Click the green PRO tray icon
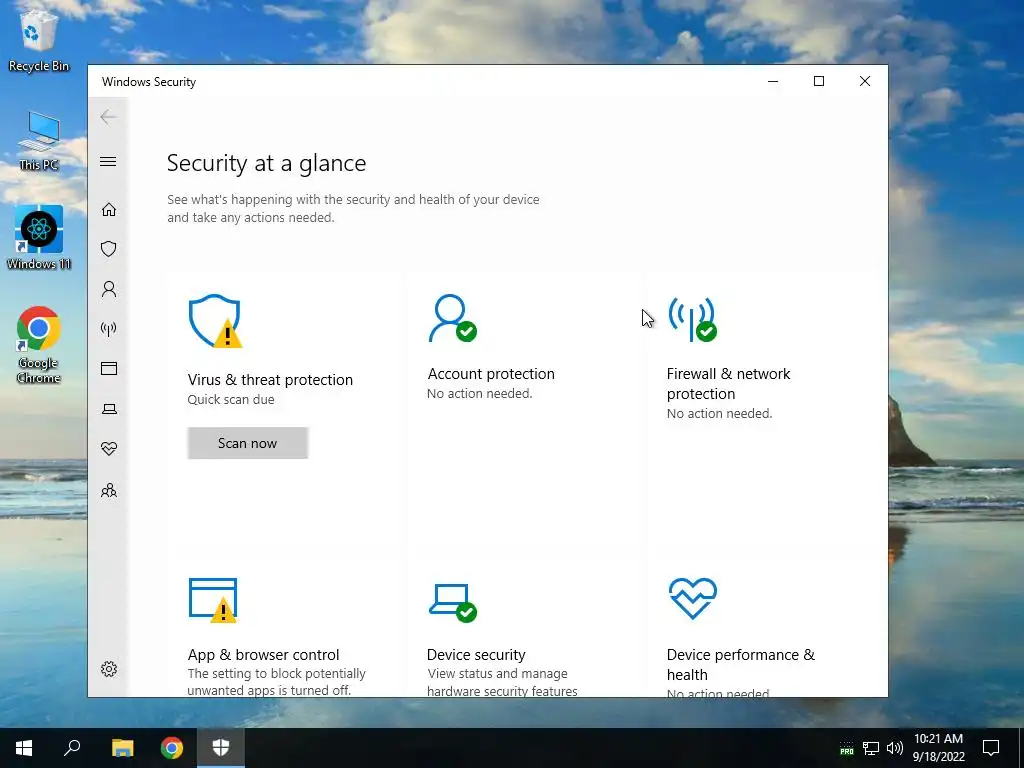 coord(847,749)
